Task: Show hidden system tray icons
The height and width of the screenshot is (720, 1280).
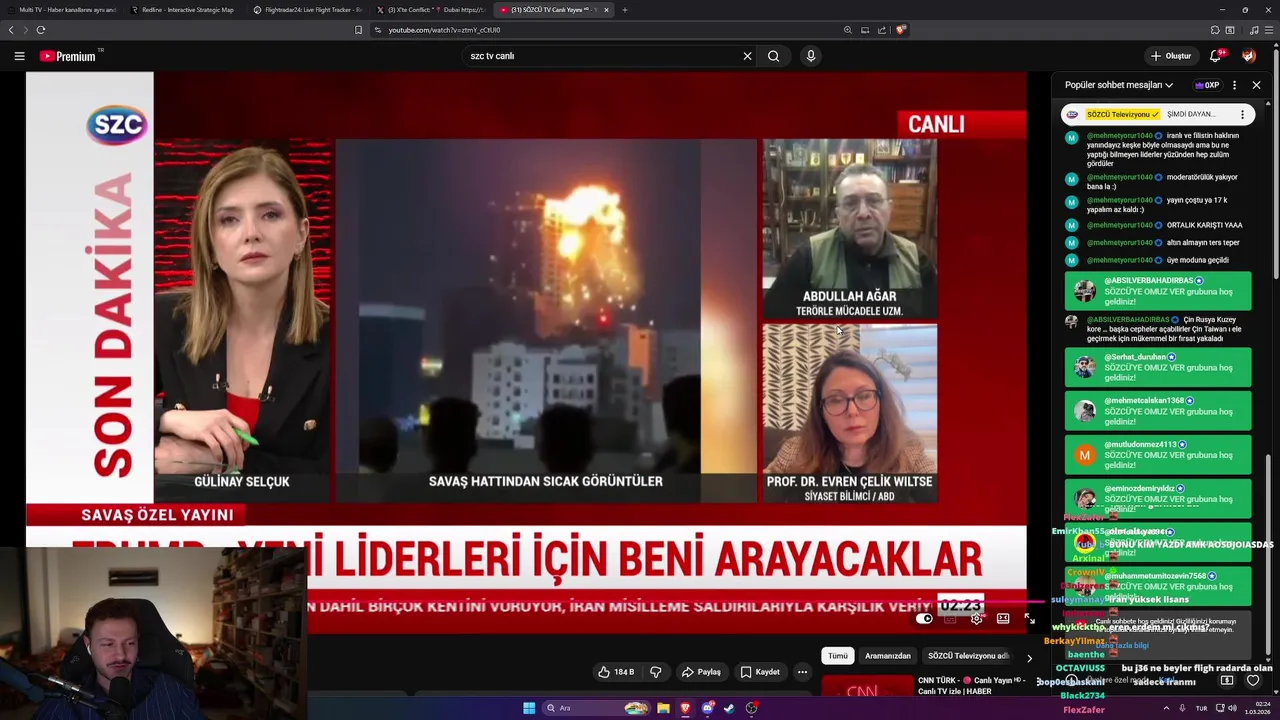Action: tap(1166, 708)
